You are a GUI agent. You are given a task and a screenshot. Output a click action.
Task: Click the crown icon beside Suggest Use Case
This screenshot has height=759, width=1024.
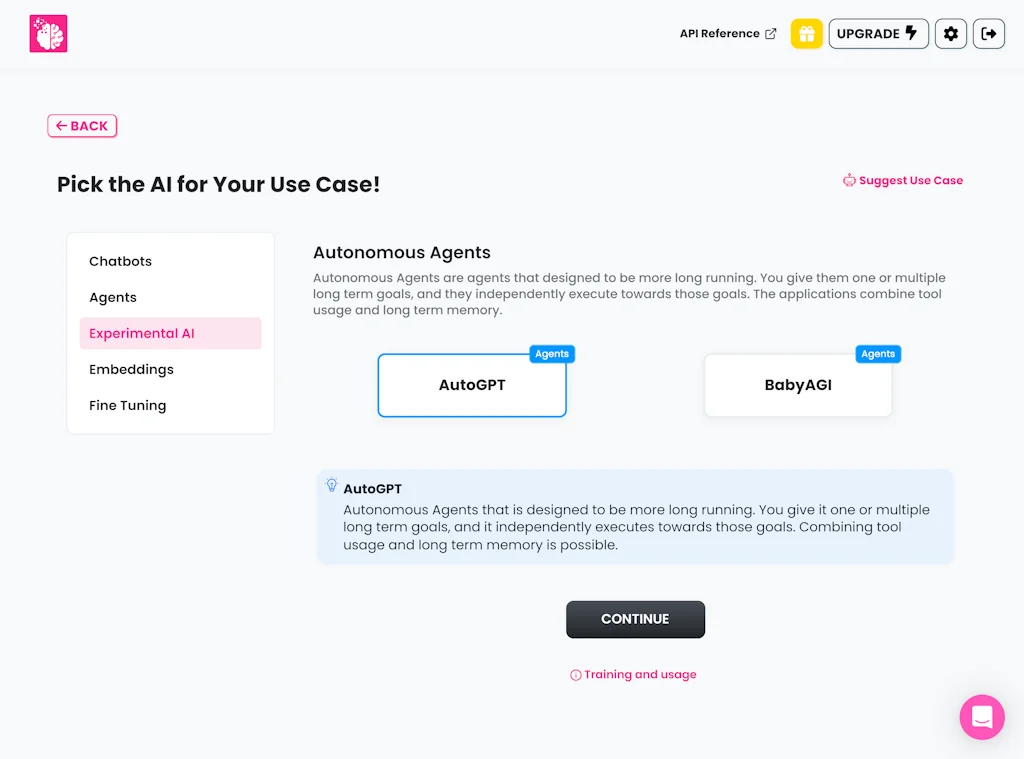point(849,180)
